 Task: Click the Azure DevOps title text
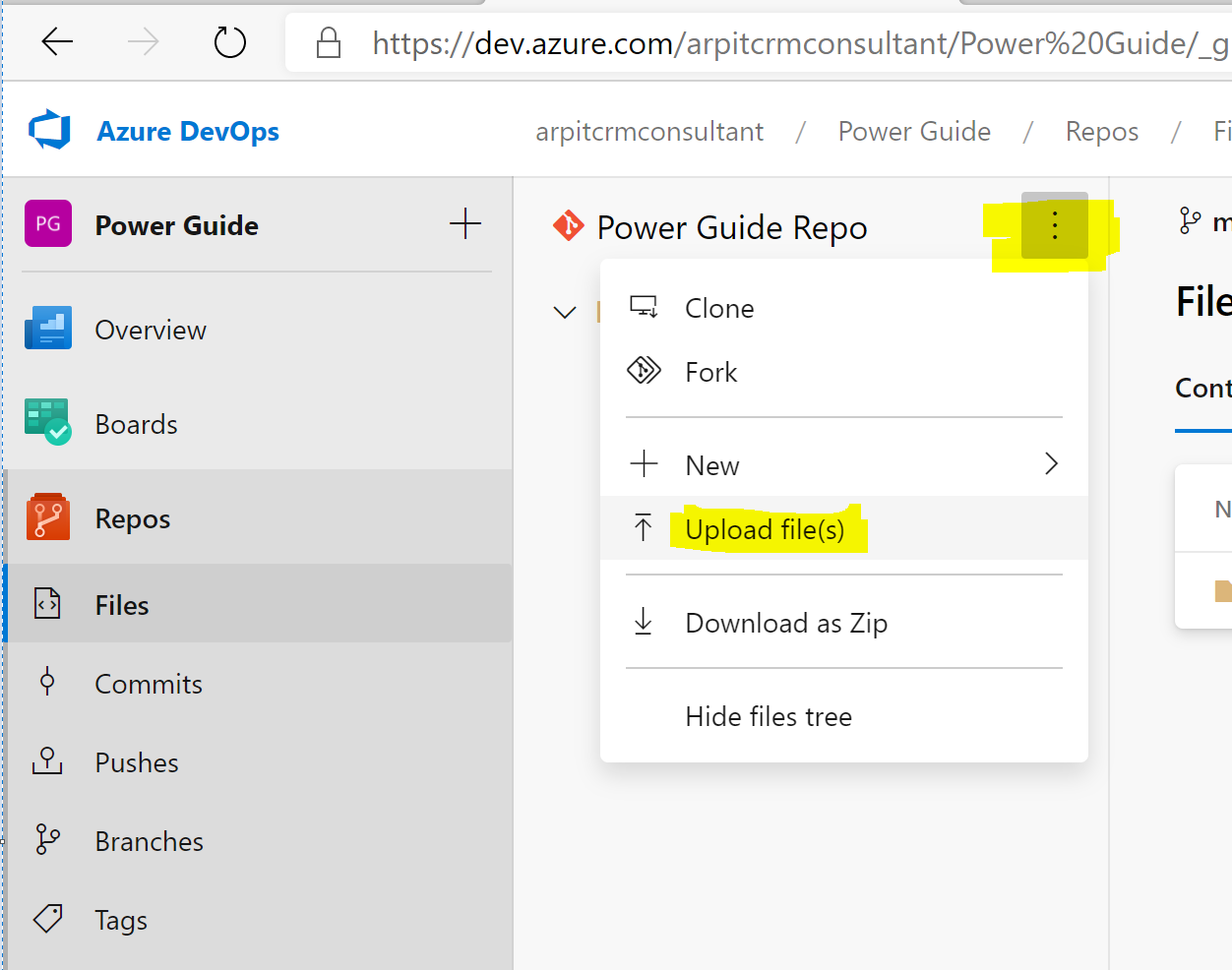[x=188, y=131]
